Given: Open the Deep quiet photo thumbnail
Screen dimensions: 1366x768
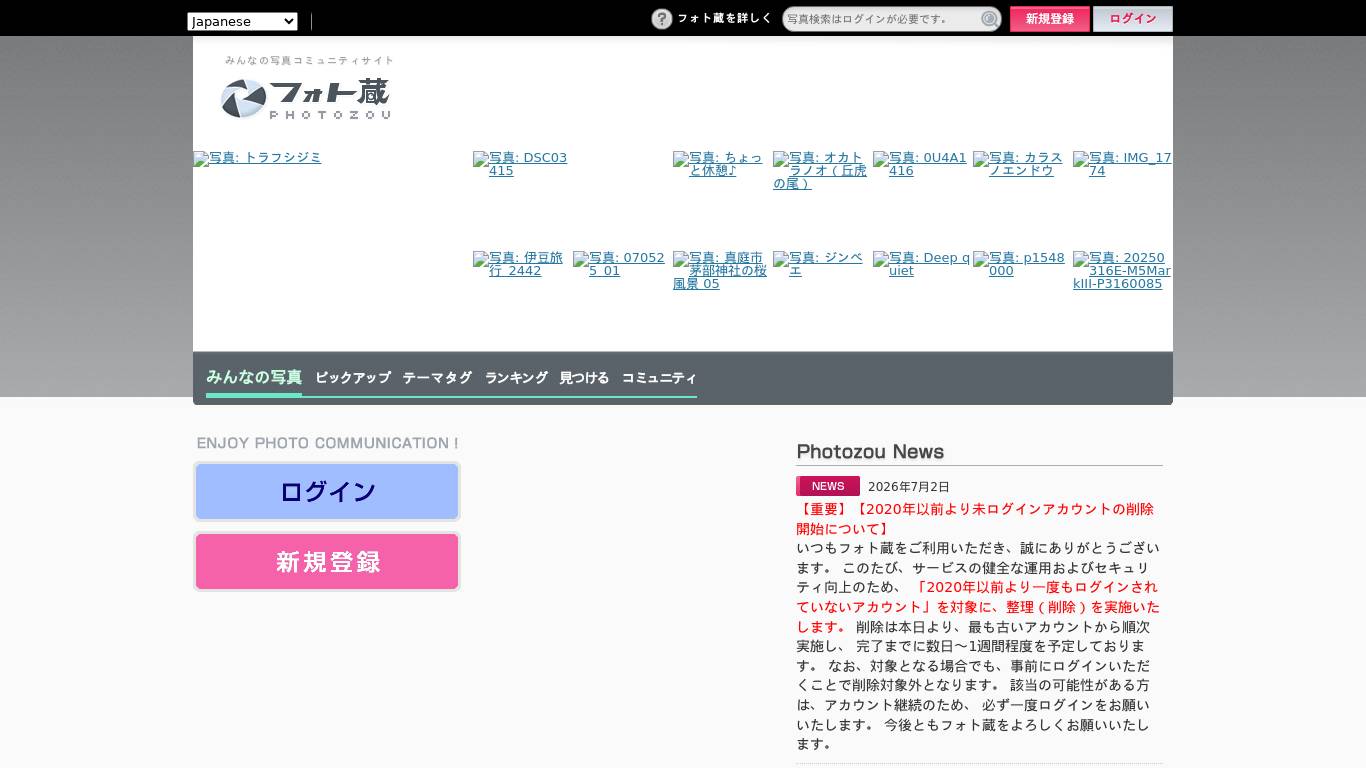Looking at the screenshot, I should [x=920, y=264].
